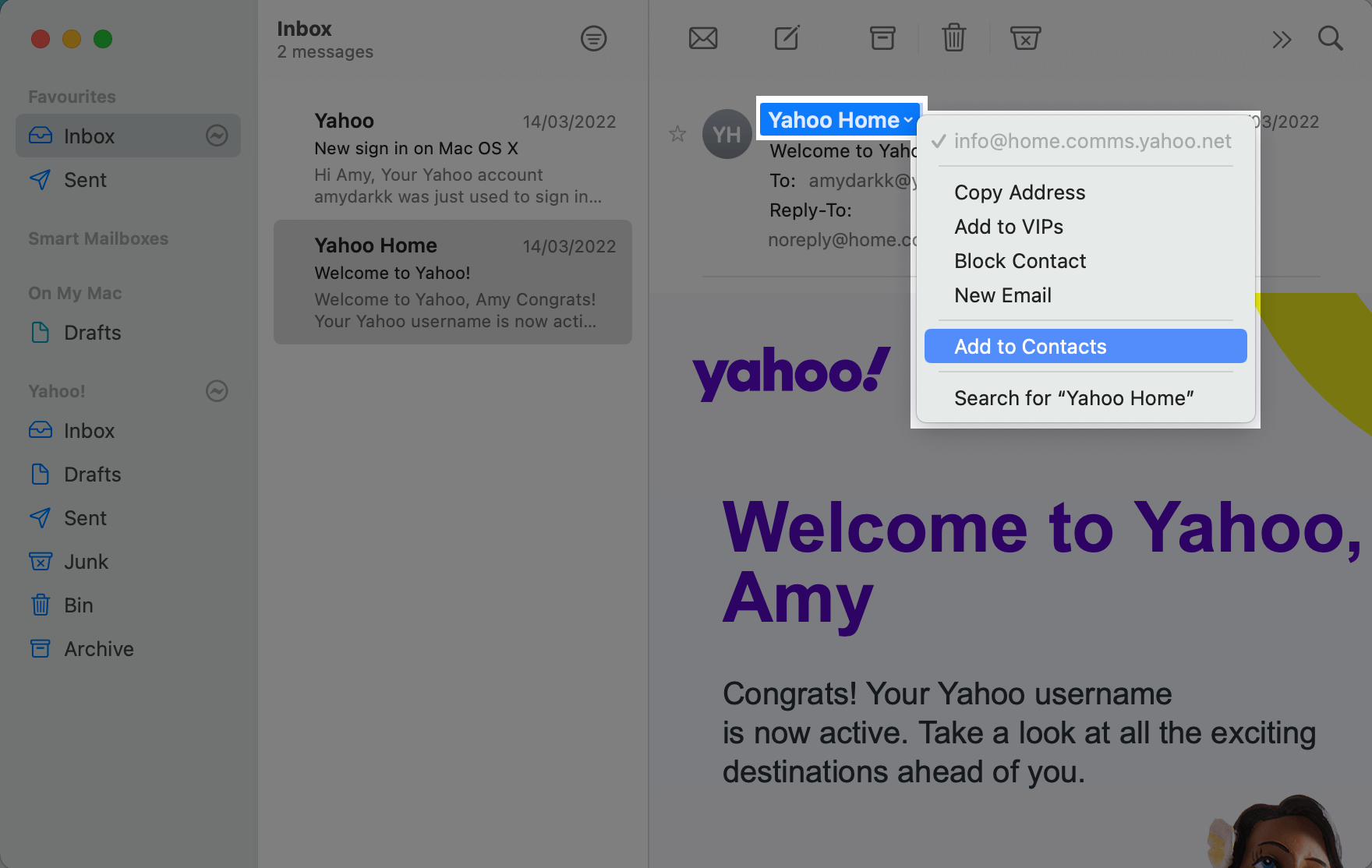Image resolution: width=1372 pixels, height=868 pixels.
Task: Click the paper plane icon of Yahoo! Sent
Action: pyautogui.click(x=41, y=518)
